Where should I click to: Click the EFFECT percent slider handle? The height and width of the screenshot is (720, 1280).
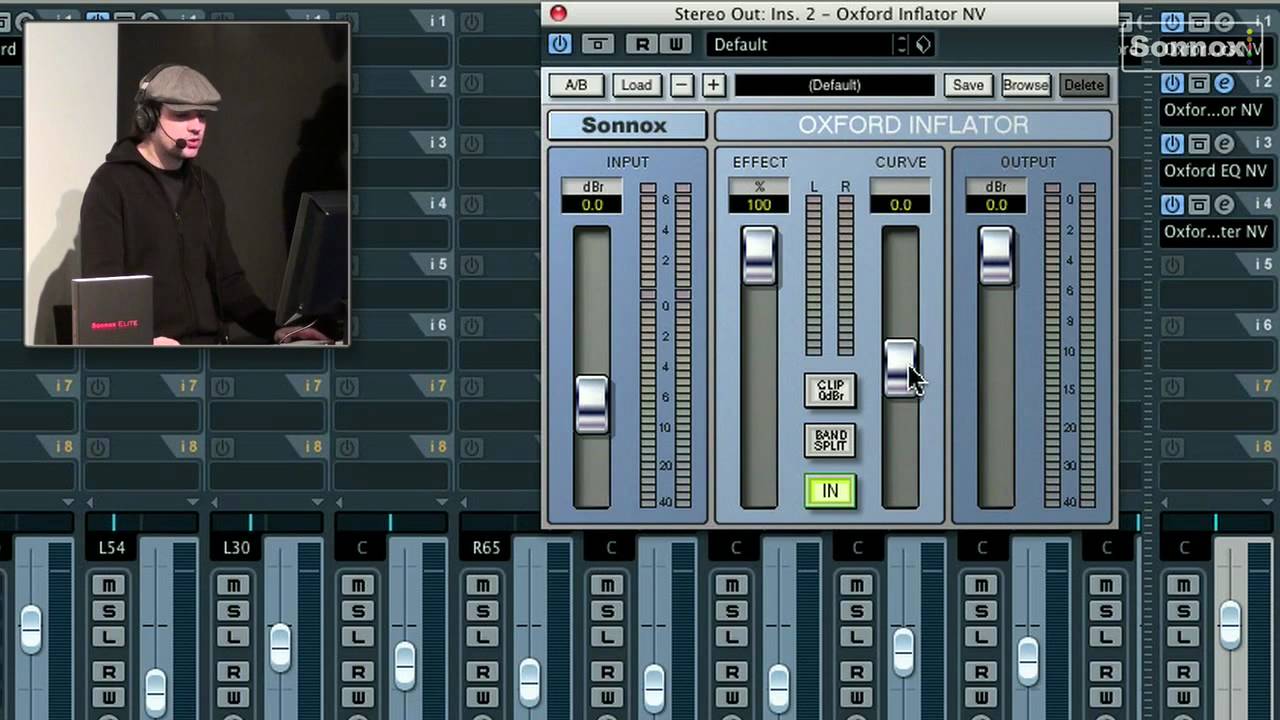759,256
